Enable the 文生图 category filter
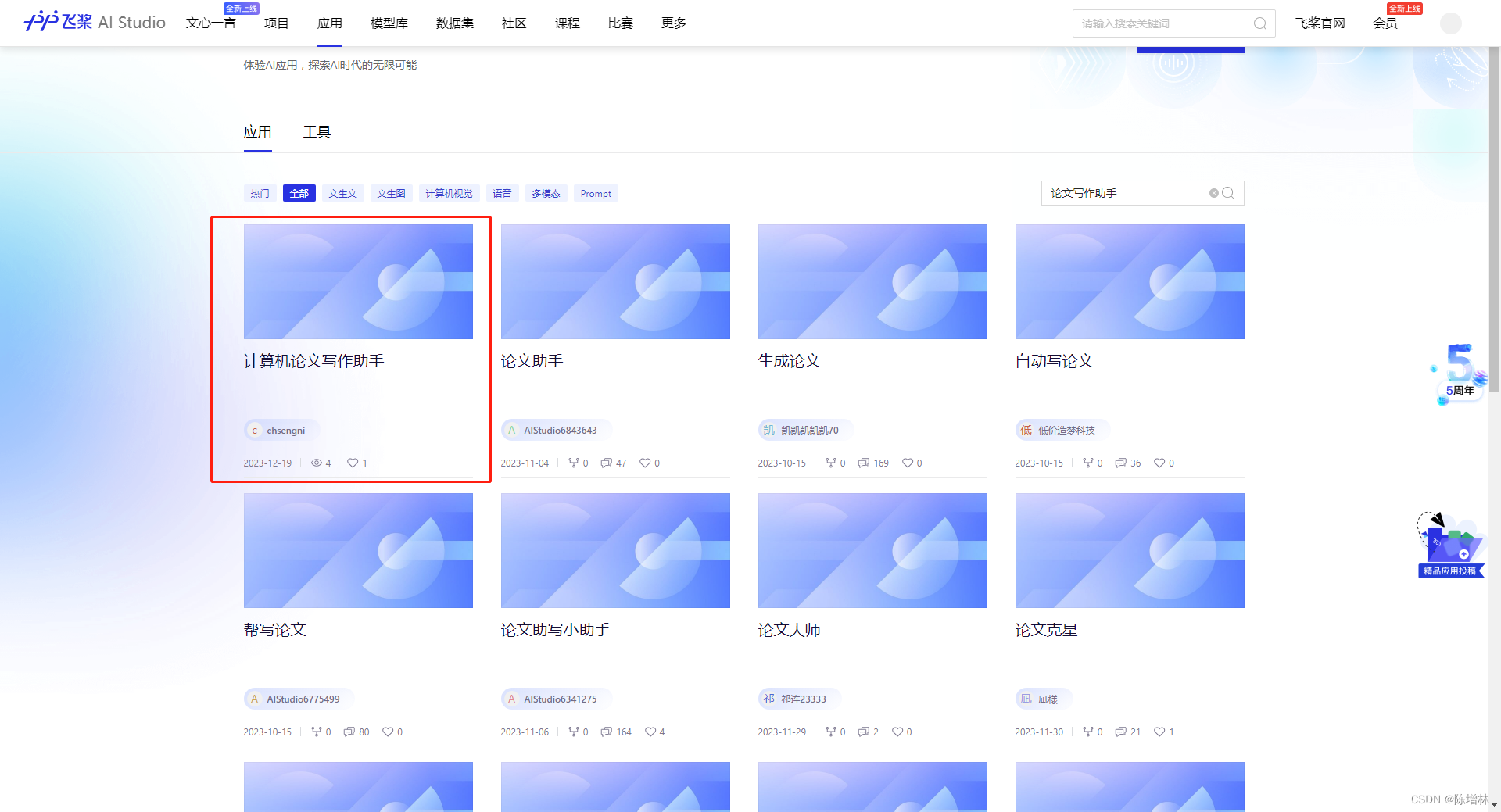This screenshot has height=812, width=1501. [x=392, y=193]
